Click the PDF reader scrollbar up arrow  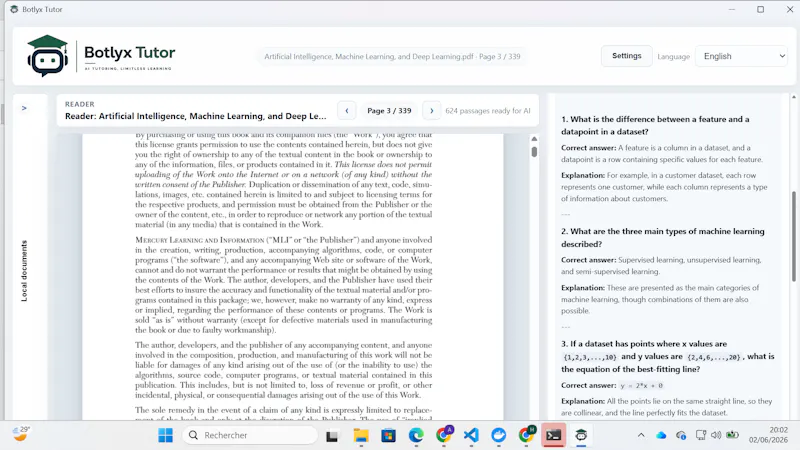[534, 139]
